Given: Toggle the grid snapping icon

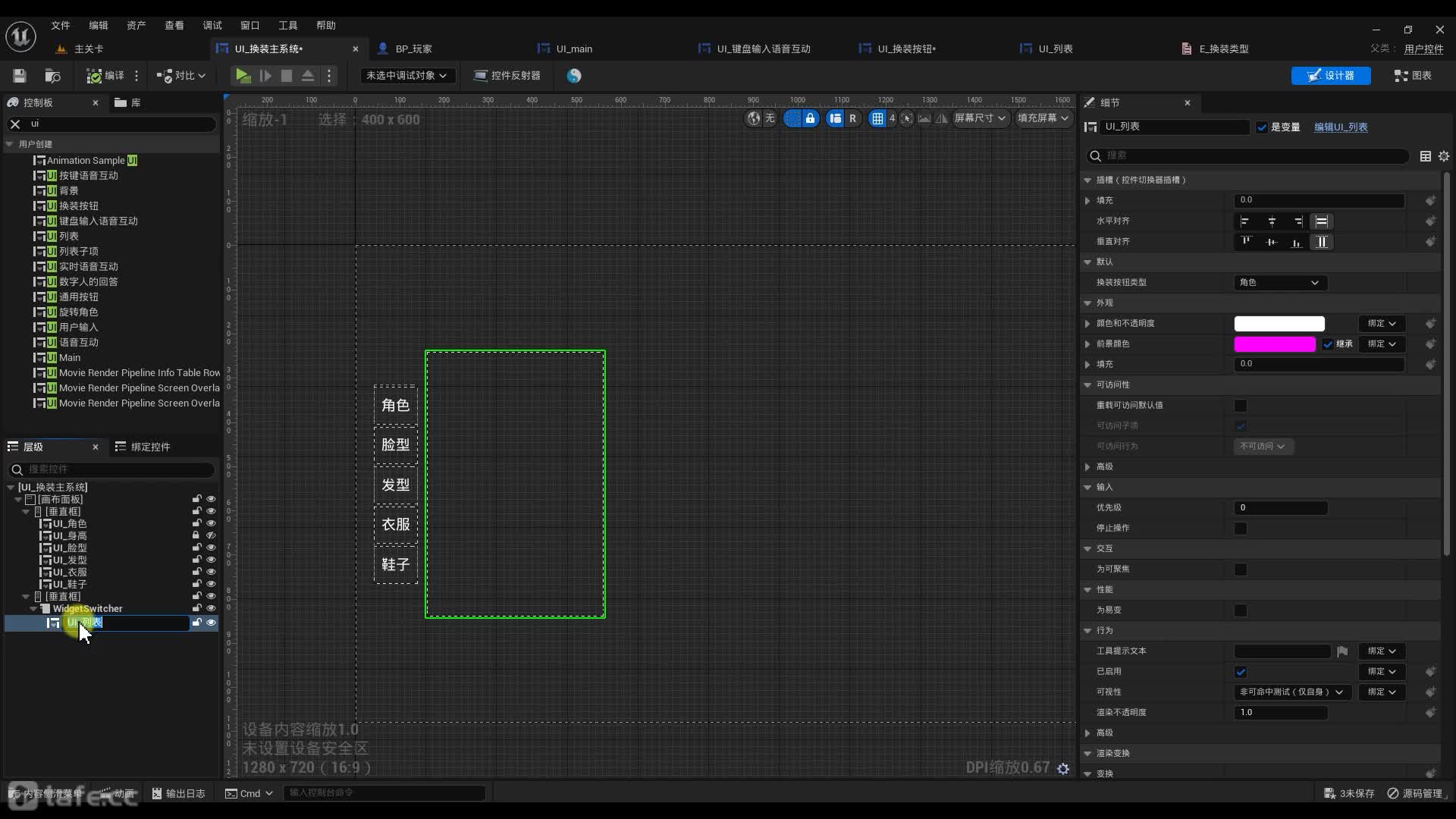Looking at the screenshot, I should 877,118.
